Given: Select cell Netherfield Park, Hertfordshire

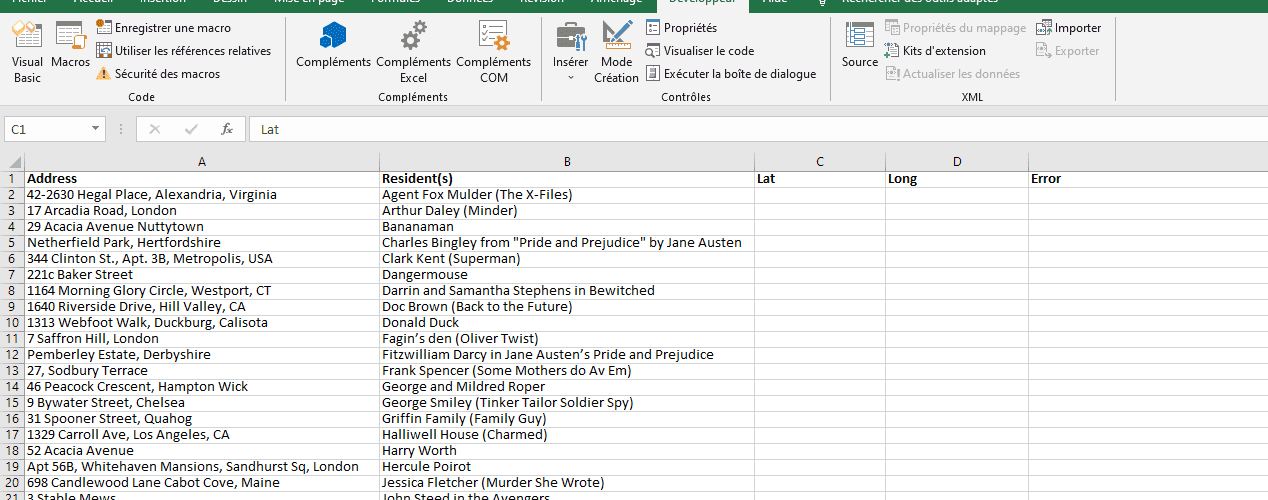Looking at the screenshot, I should coord(202,243).
